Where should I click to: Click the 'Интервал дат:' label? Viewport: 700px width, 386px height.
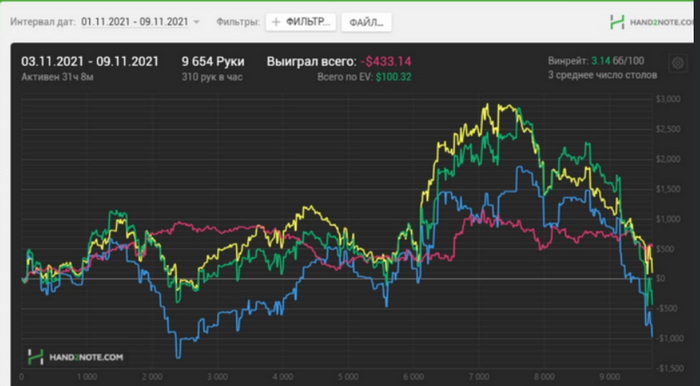click(x=43, y=22)
